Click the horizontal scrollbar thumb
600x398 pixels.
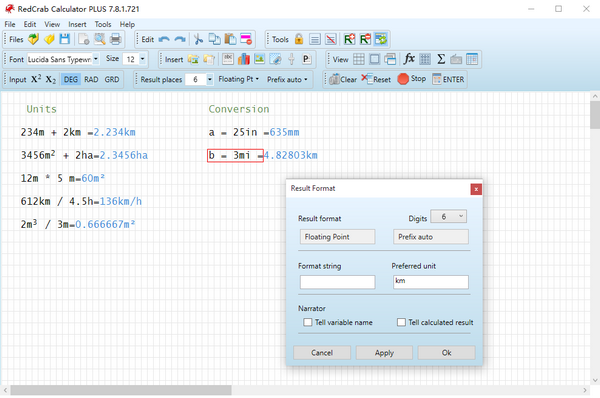pyautogui.click(x=121, y=390)
